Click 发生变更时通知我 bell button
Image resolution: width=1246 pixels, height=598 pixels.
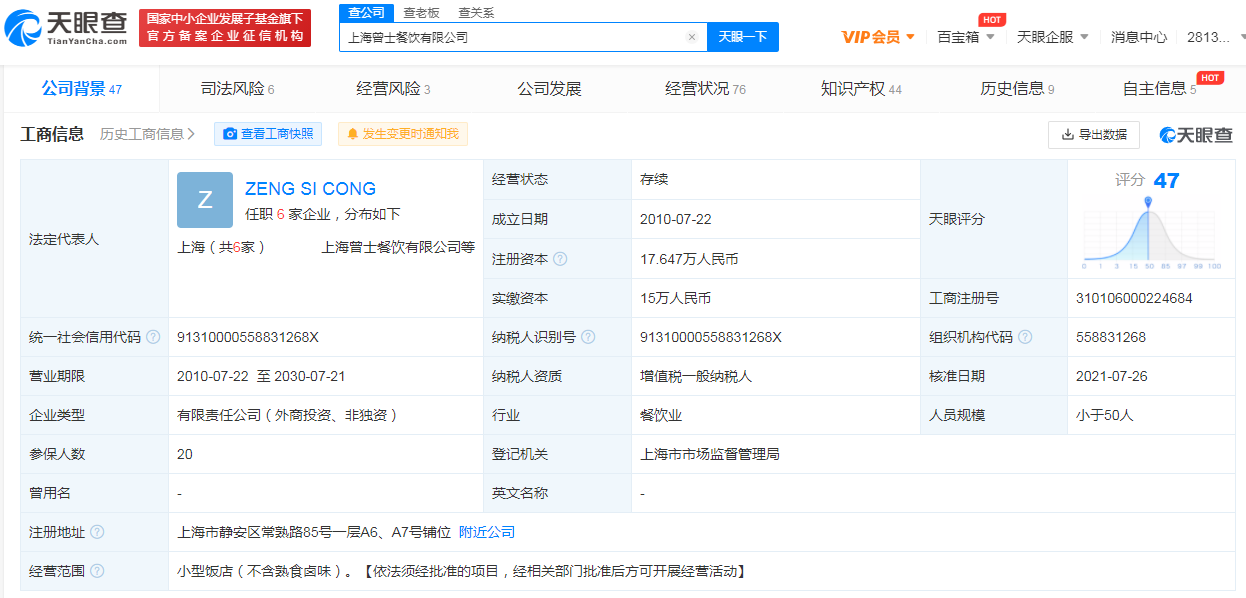point(403,134)
